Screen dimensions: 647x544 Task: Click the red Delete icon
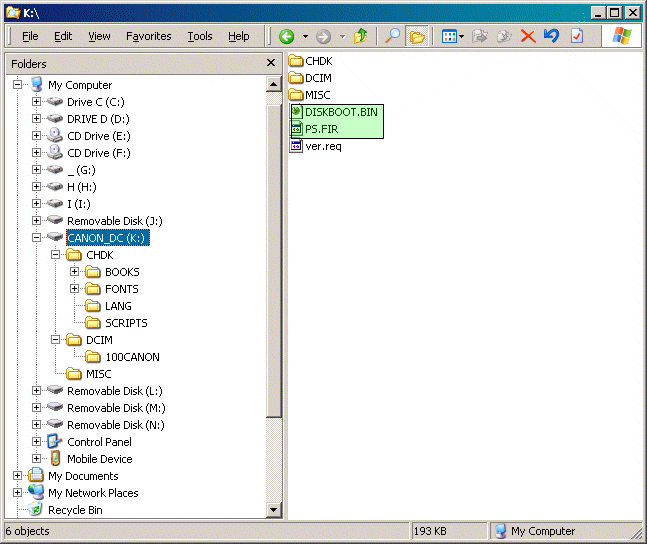[528, 36]
